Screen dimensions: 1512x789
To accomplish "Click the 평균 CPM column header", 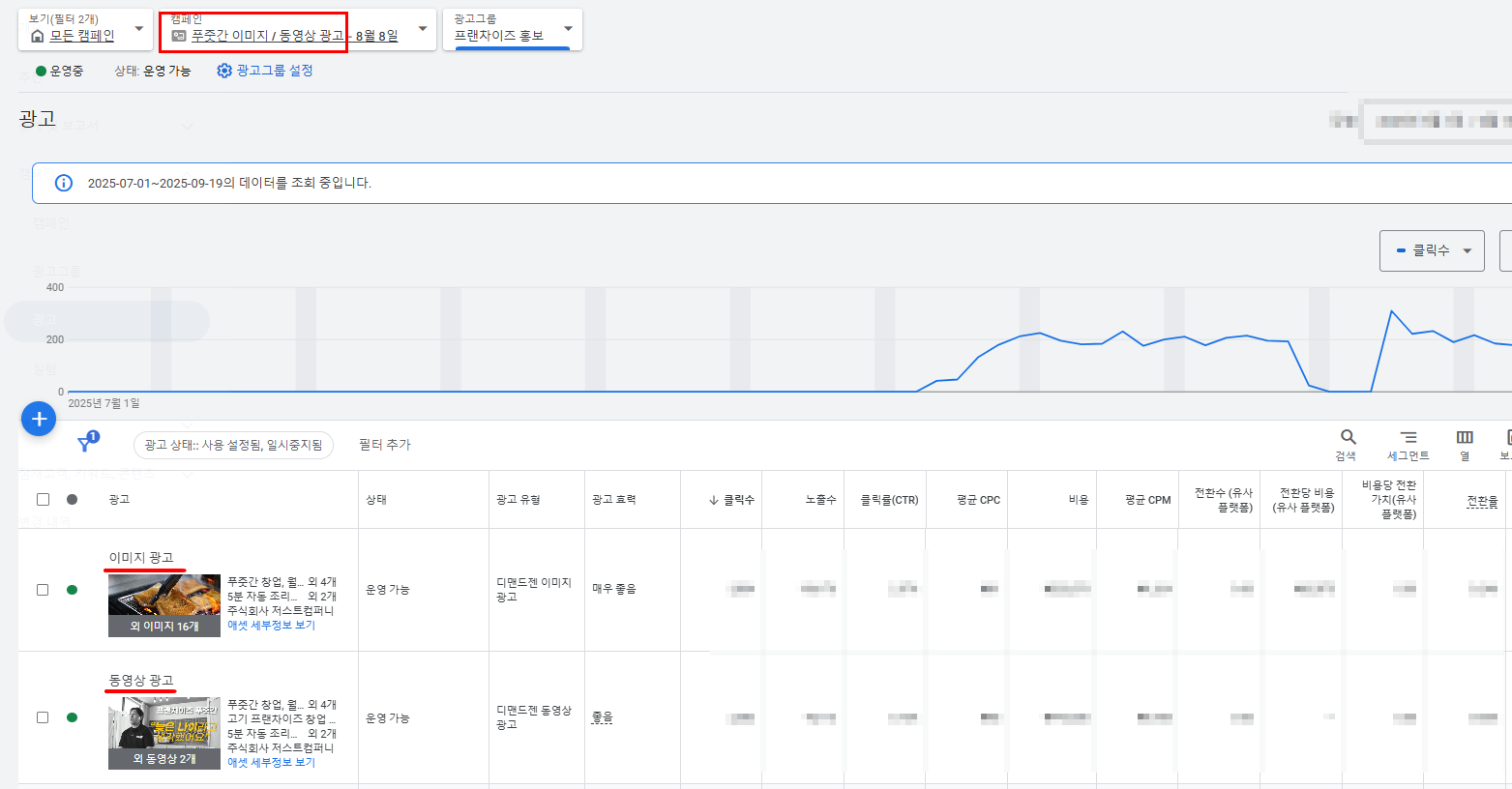I will 1148,500.
